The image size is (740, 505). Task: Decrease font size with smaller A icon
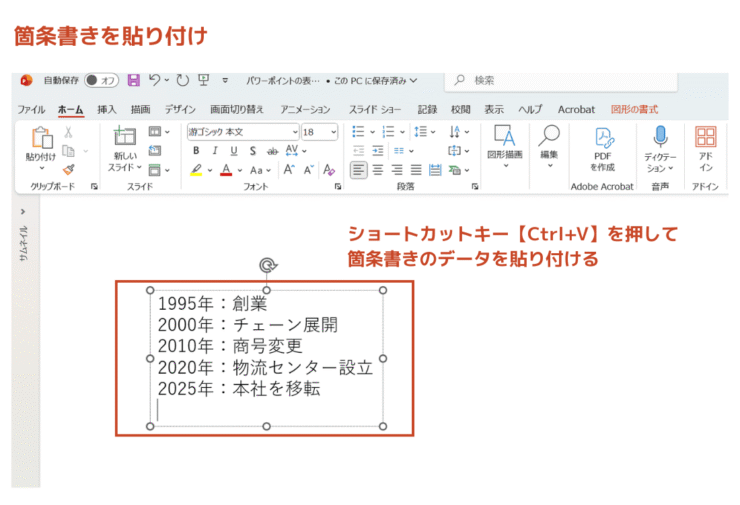(309, 169)
